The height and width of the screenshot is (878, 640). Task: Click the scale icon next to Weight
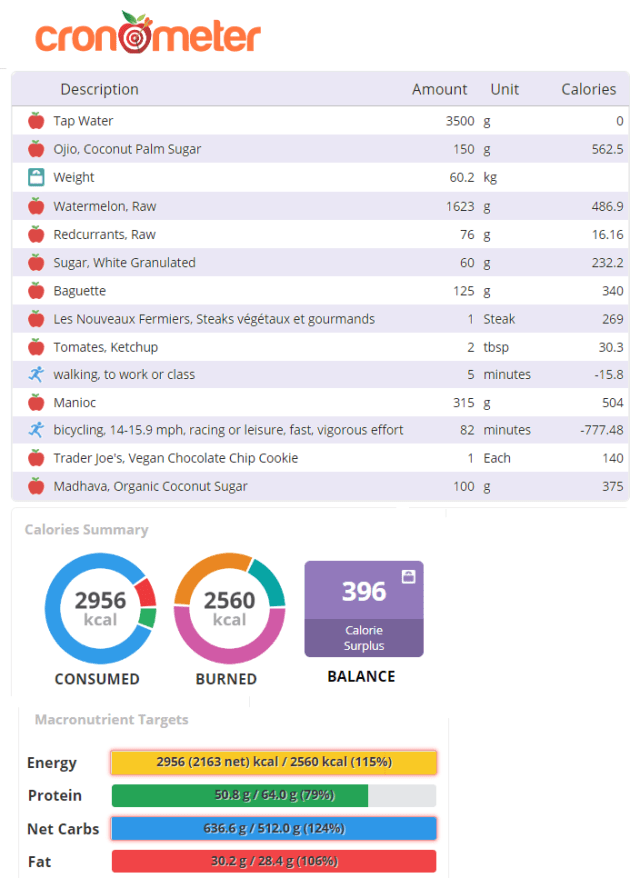point(36,177)
